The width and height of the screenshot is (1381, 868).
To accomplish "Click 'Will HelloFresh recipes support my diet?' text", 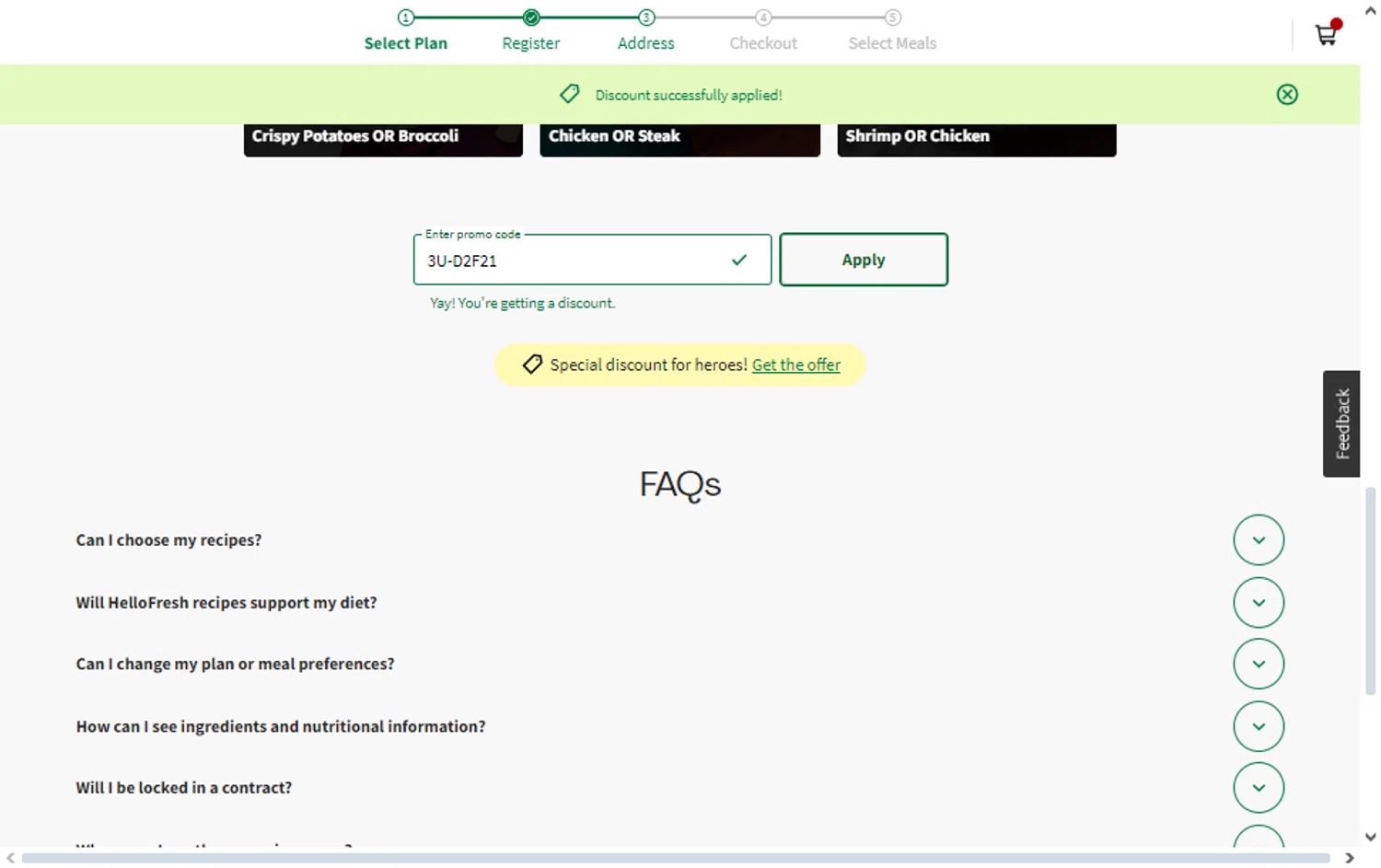I will point(226,603).
